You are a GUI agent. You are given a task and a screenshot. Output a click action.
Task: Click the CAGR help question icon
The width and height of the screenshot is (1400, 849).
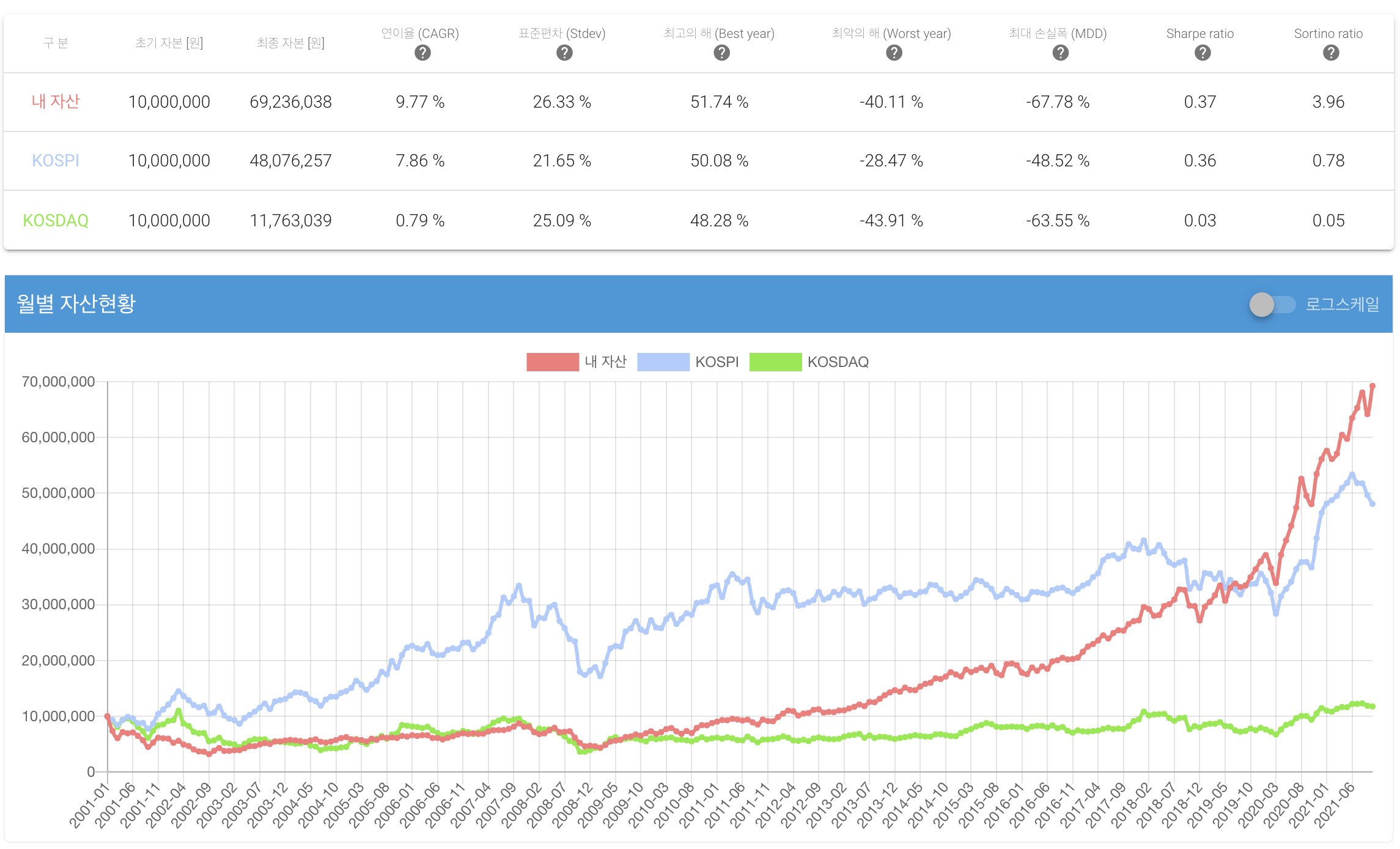[x=422, y=53]
